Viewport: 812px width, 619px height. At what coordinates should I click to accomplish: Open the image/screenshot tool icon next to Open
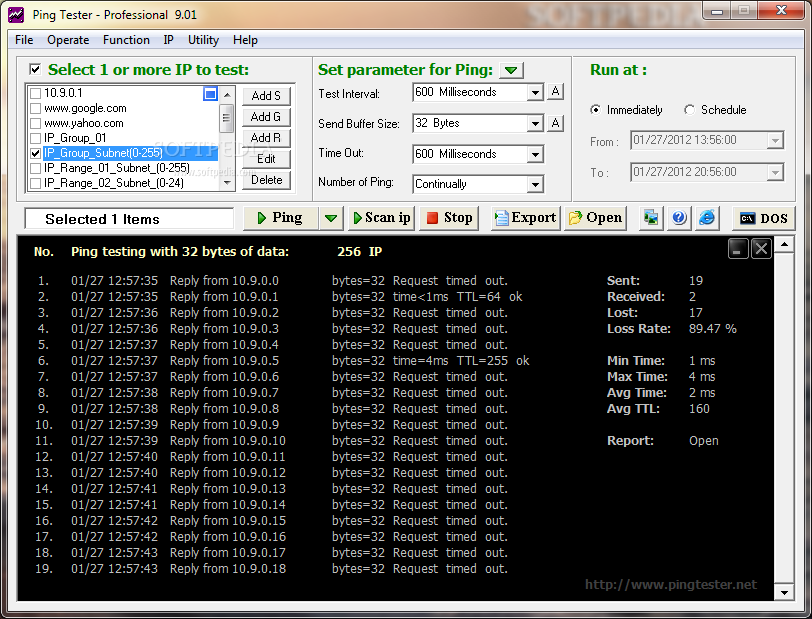[651, 218]
